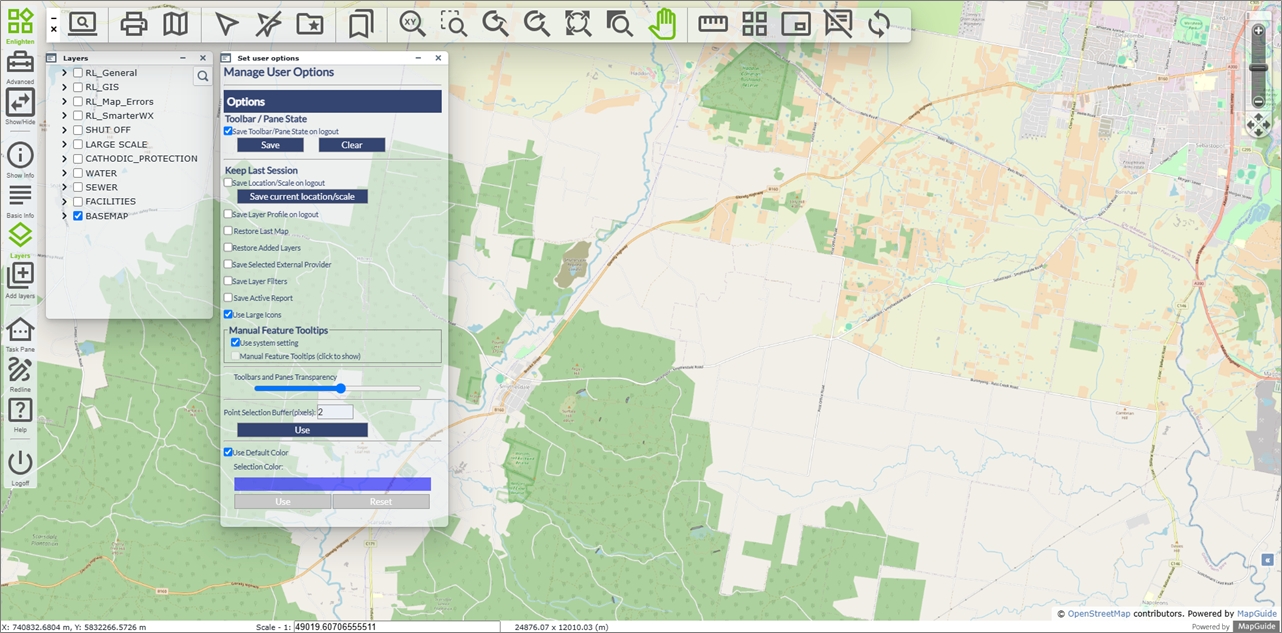Open the Bookmarks tool in toolbar

pos(361,24)
